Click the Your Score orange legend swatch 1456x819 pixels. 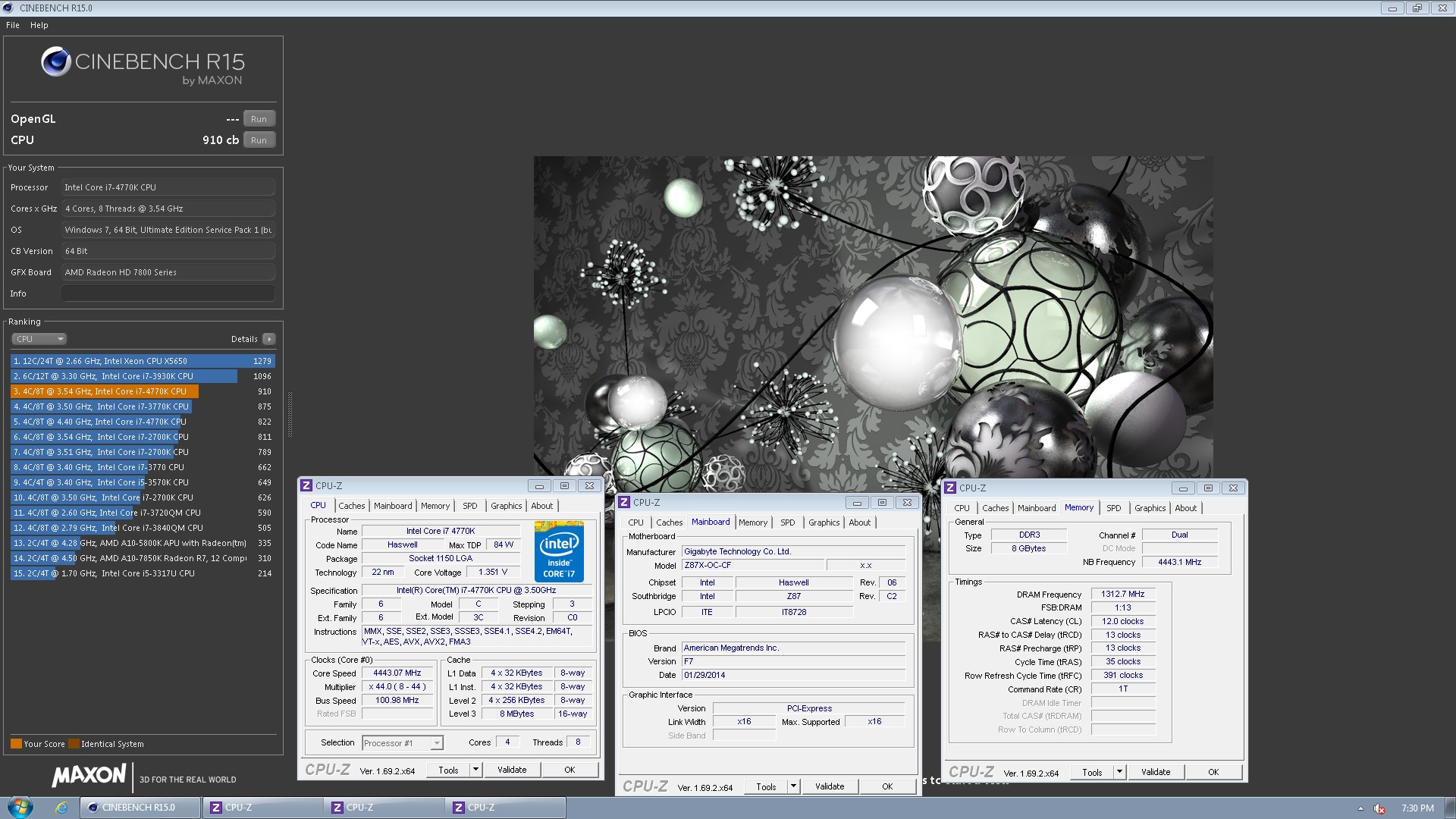click(16, 744)
